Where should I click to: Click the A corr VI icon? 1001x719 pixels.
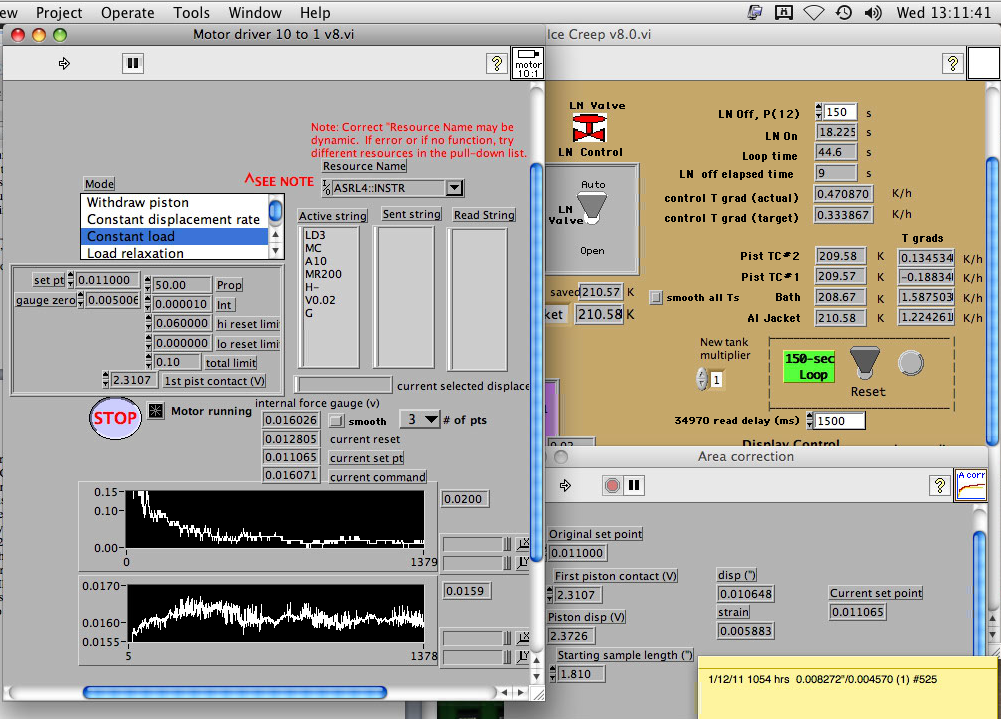click(x=970, y=484)
